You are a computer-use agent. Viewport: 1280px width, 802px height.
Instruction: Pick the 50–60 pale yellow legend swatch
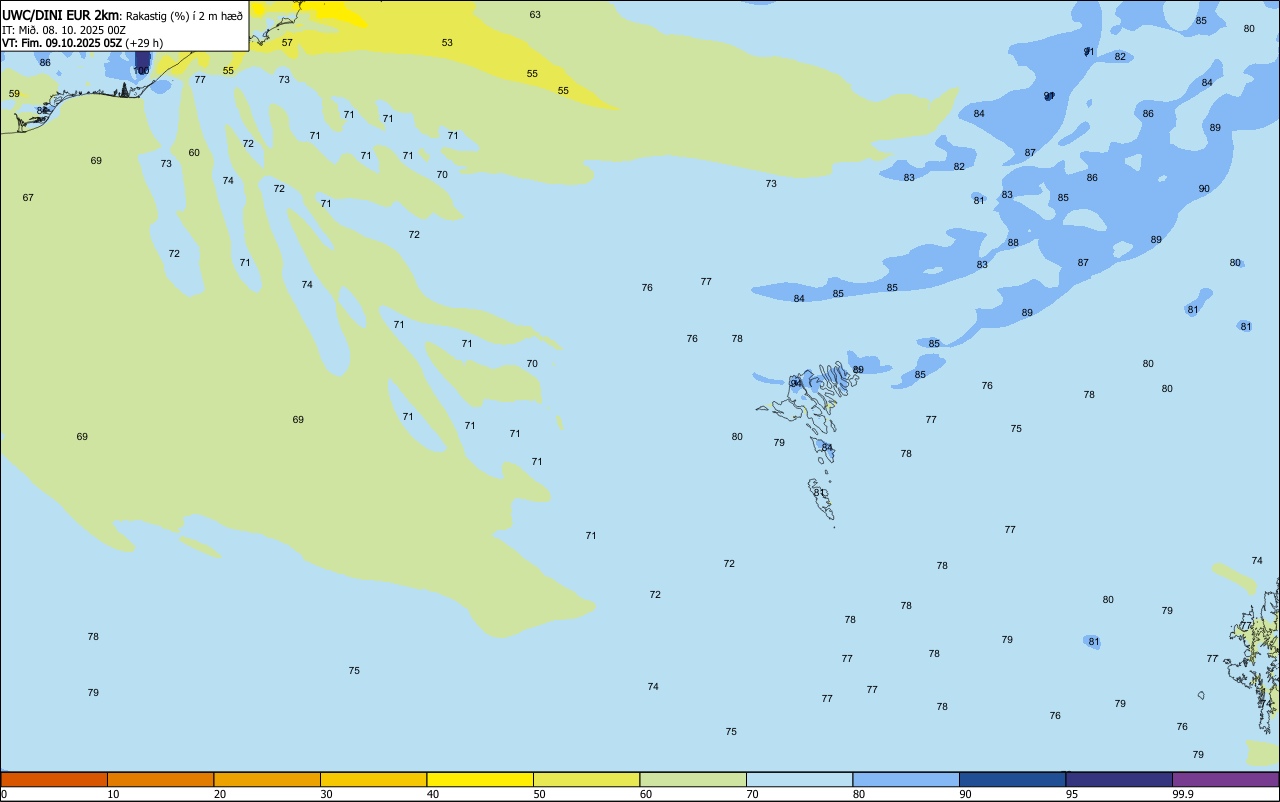pos(586,779)
